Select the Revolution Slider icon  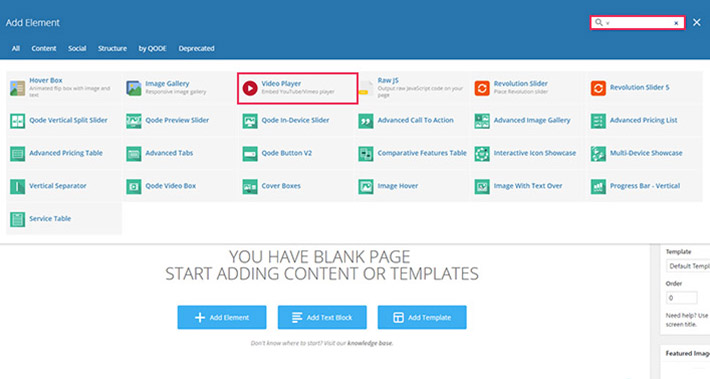482,88
